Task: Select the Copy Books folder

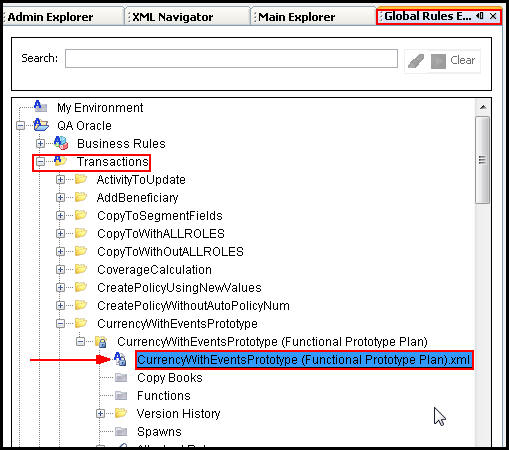Action: click(170, 378)
